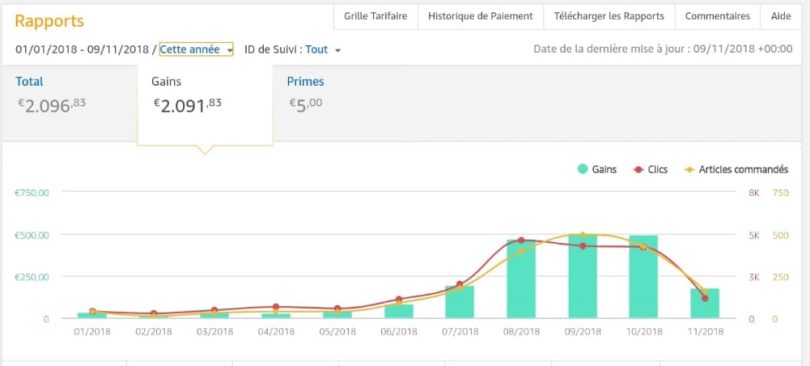This screenshot has width=810, height=366.
Task: Click the 08/2018 Clics data point
Action: click(x=521, y=241)
